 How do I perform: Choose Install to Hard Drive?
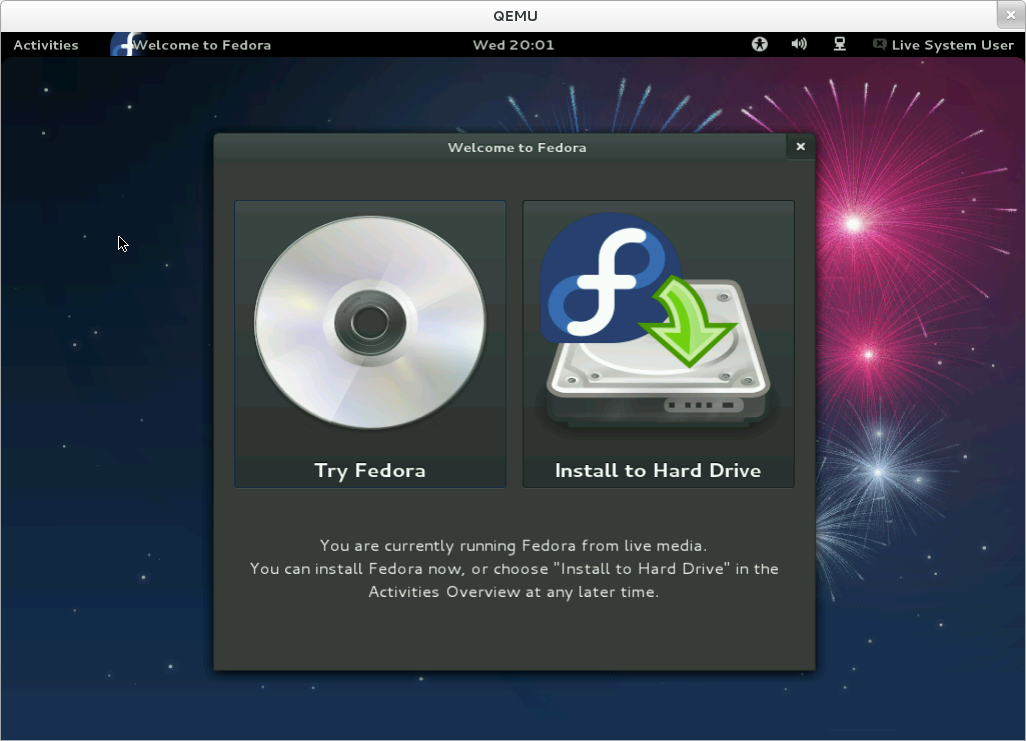[658, 344]
